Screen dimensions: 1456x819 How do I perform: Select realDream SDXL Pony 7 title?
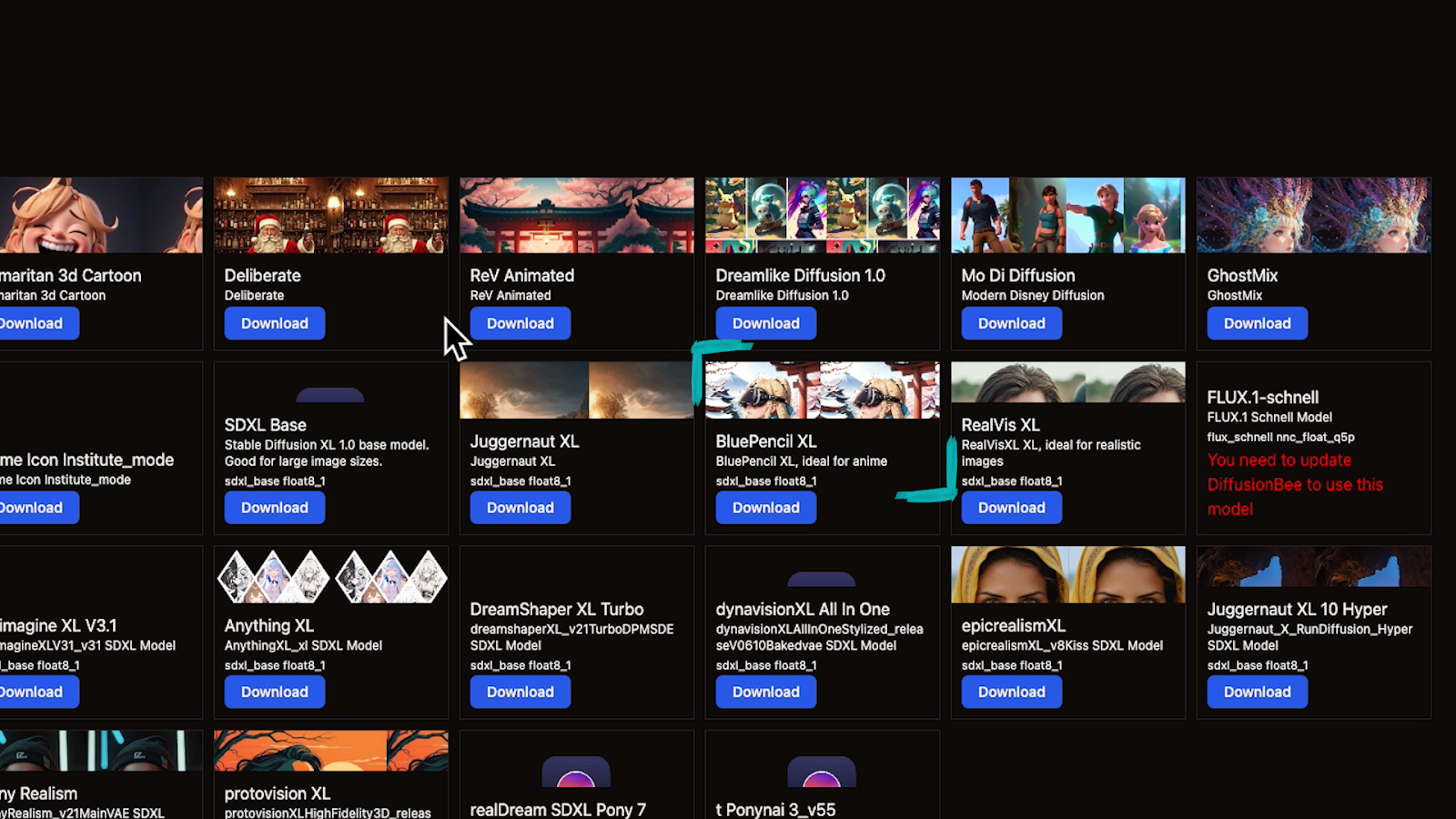558,810
